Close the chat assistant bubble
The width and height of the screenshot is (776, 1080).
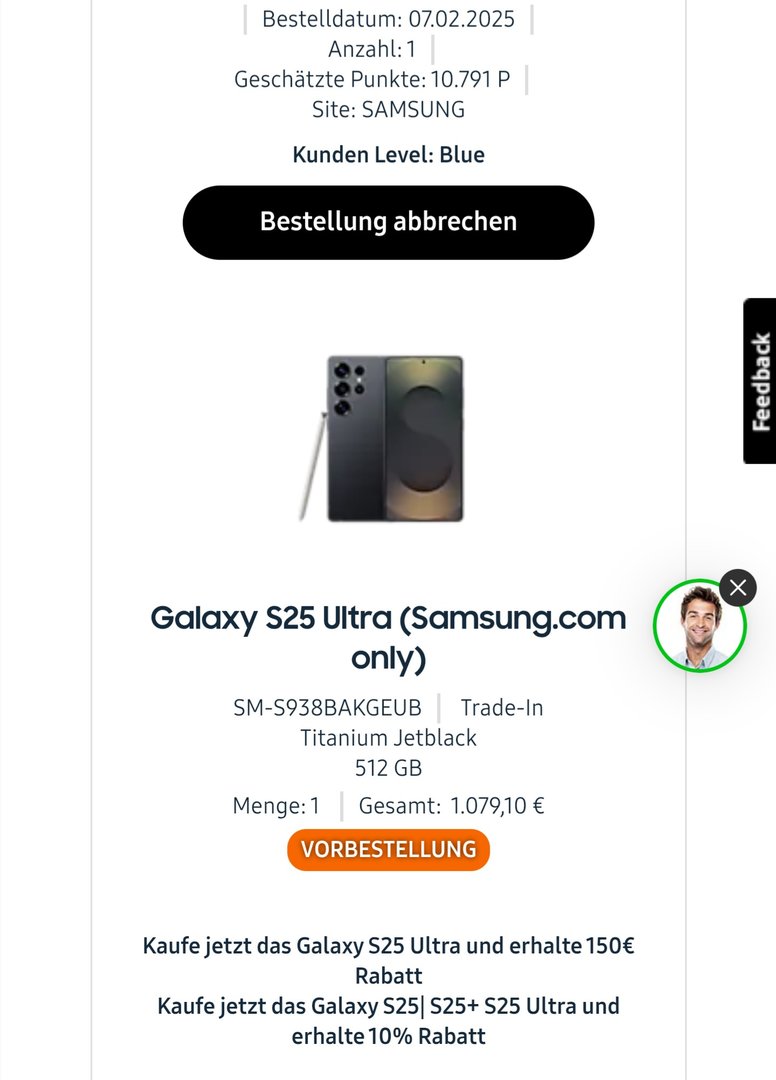click(737, 588)
